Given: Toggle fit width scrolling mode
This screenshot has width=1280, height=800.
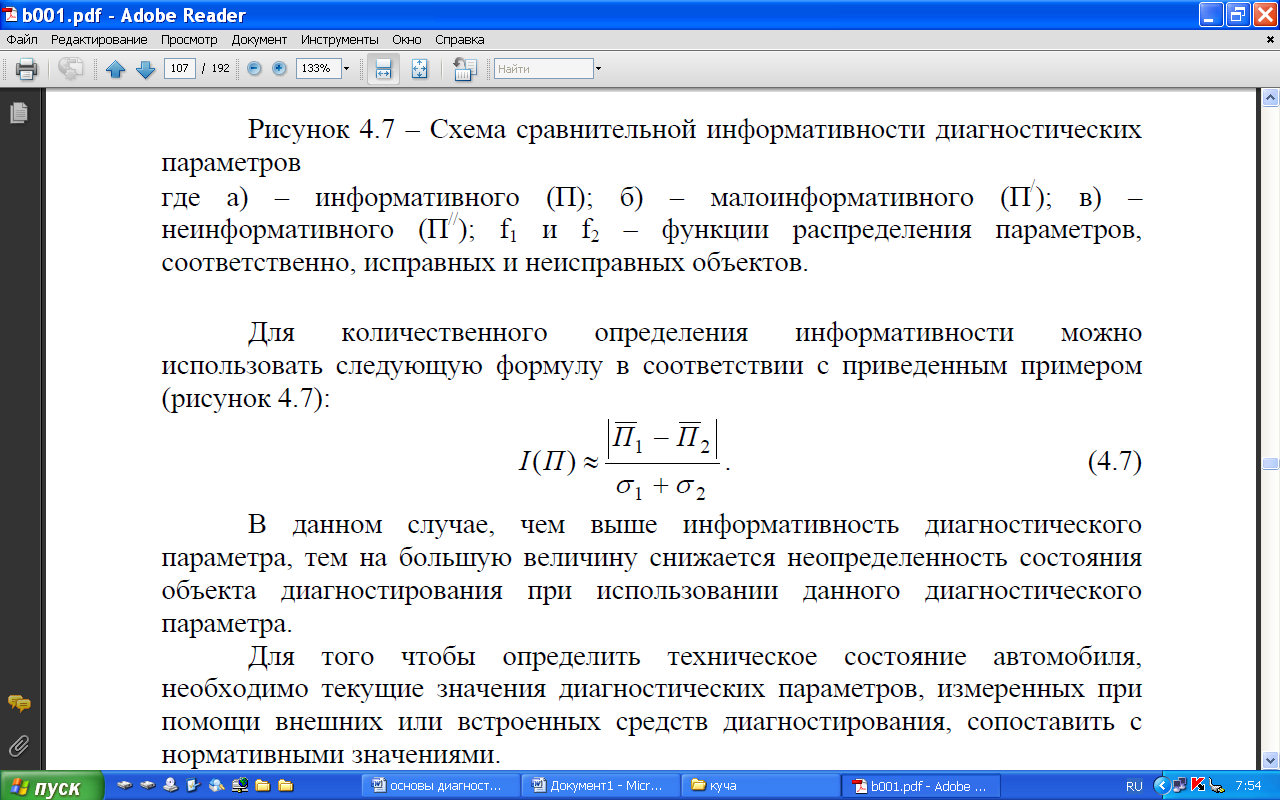Looking at the screenshot, I should pos(382,69).
